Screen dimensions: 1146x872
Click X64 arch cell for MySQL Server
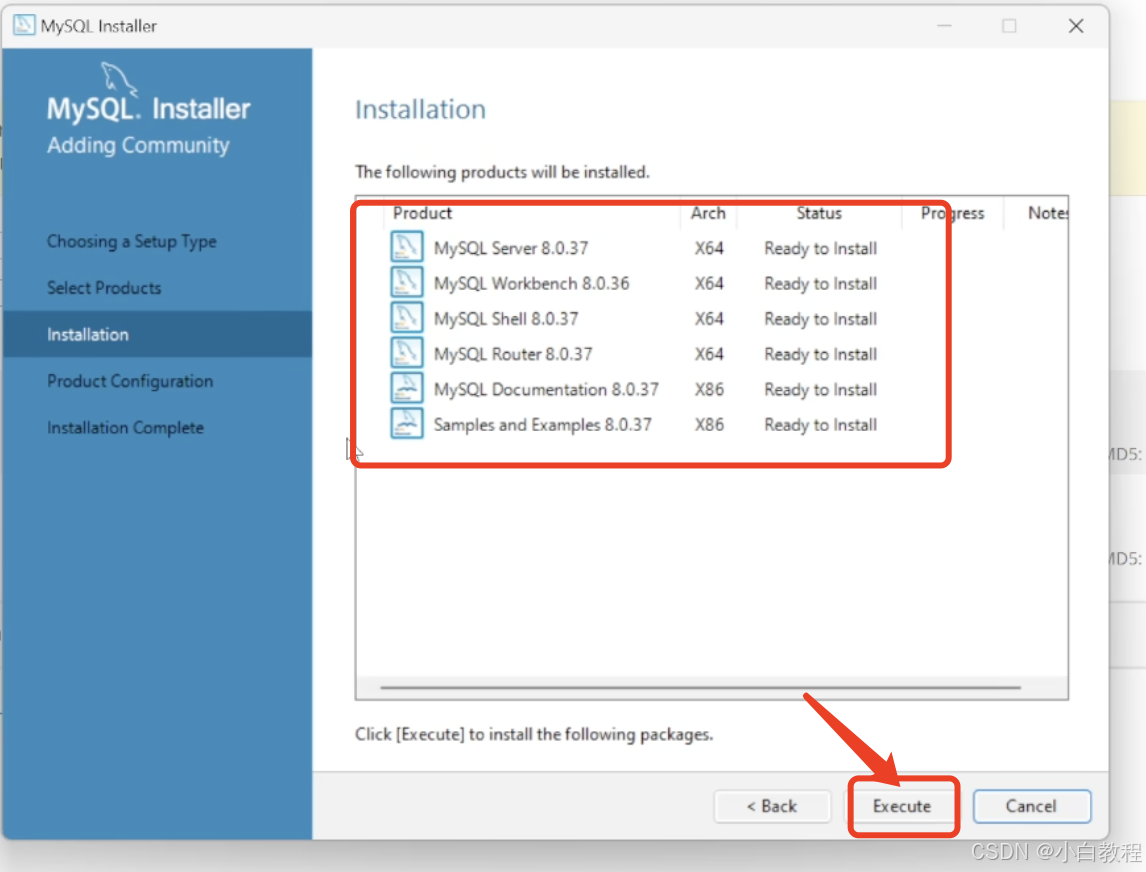pos(709,249)
